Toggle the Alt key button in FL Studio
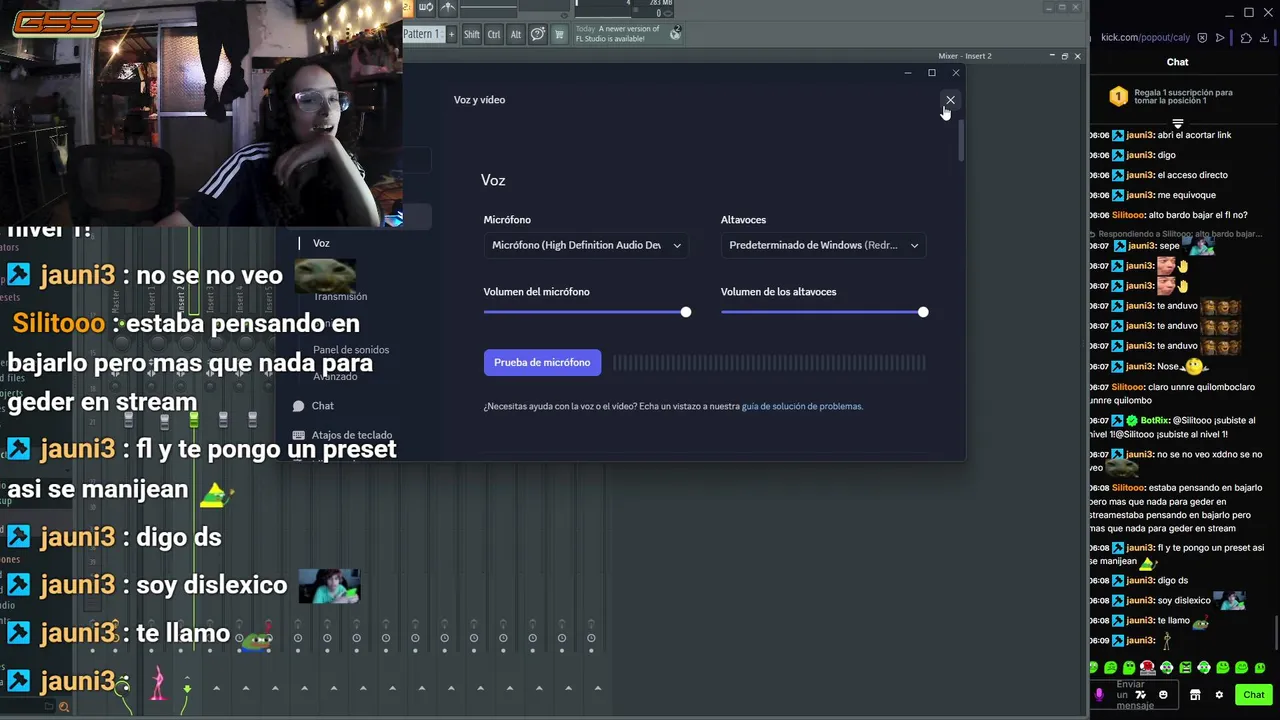1280x720 pixels. point(516,34)
